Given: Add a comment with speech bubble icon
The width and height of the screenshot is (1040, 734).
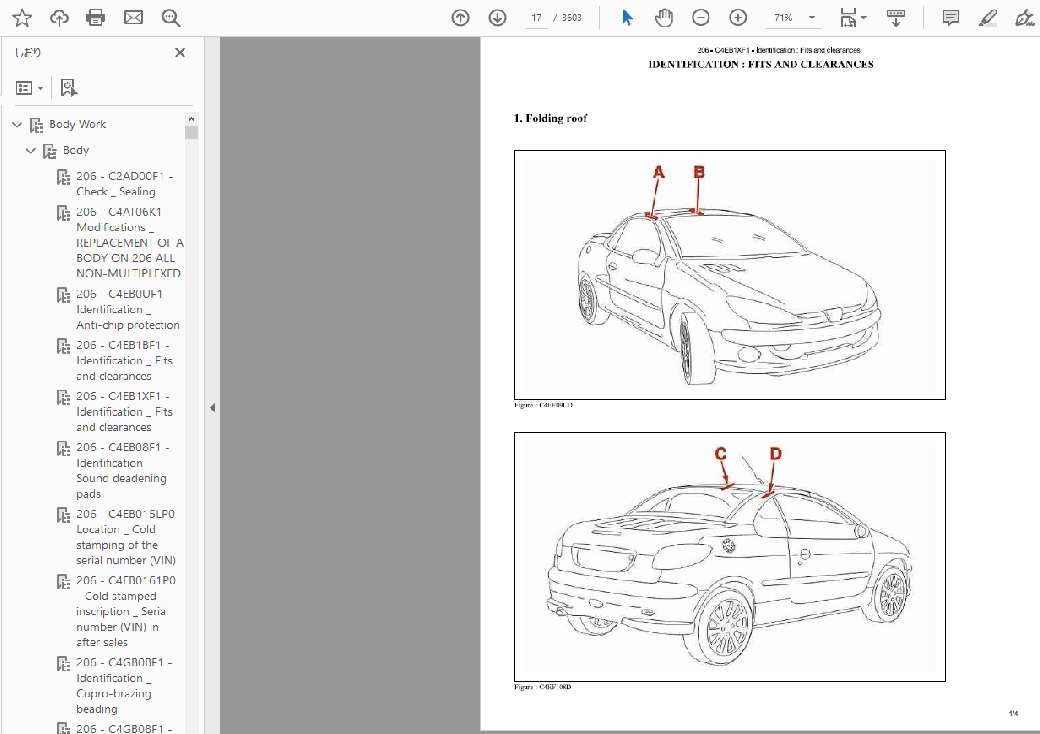Looking at the screenshot, I should pyautogui.click(x=950, y=18).
